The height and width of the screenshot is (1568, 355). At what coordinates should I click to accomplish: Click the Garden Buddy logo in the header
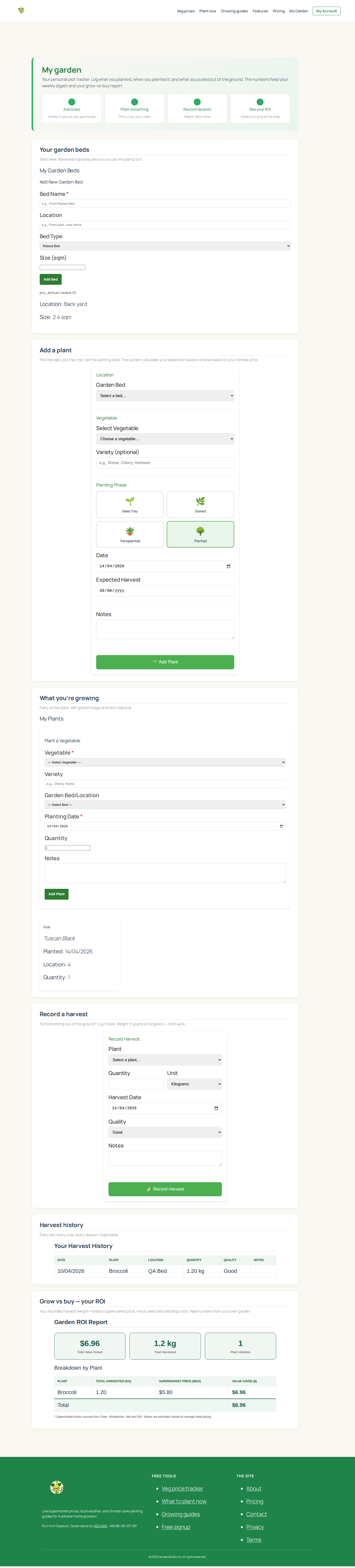click(21, 10)
